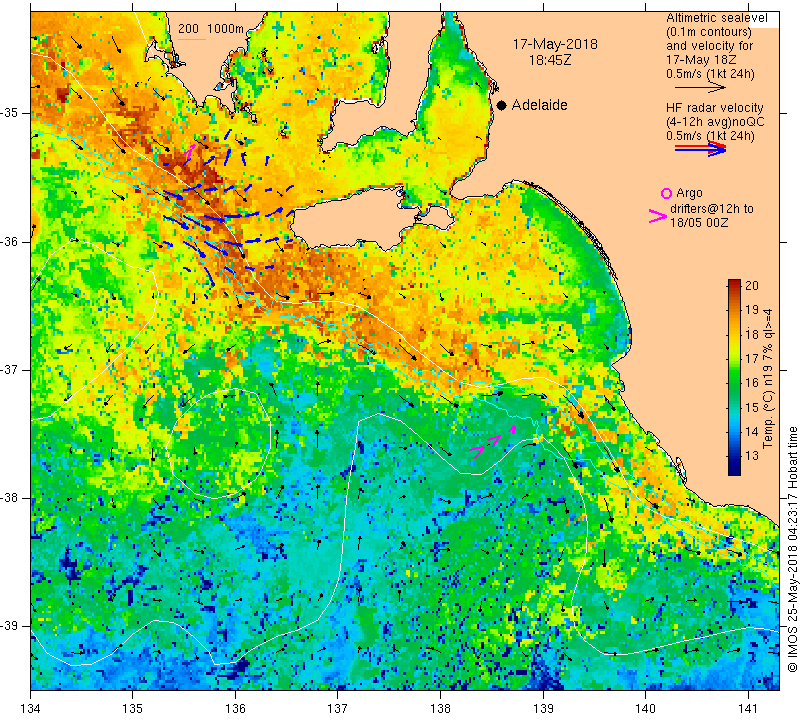Viewport: 800px width, 720px height.
Task: Click the latitude axis label -37
Action: (10, 369)
